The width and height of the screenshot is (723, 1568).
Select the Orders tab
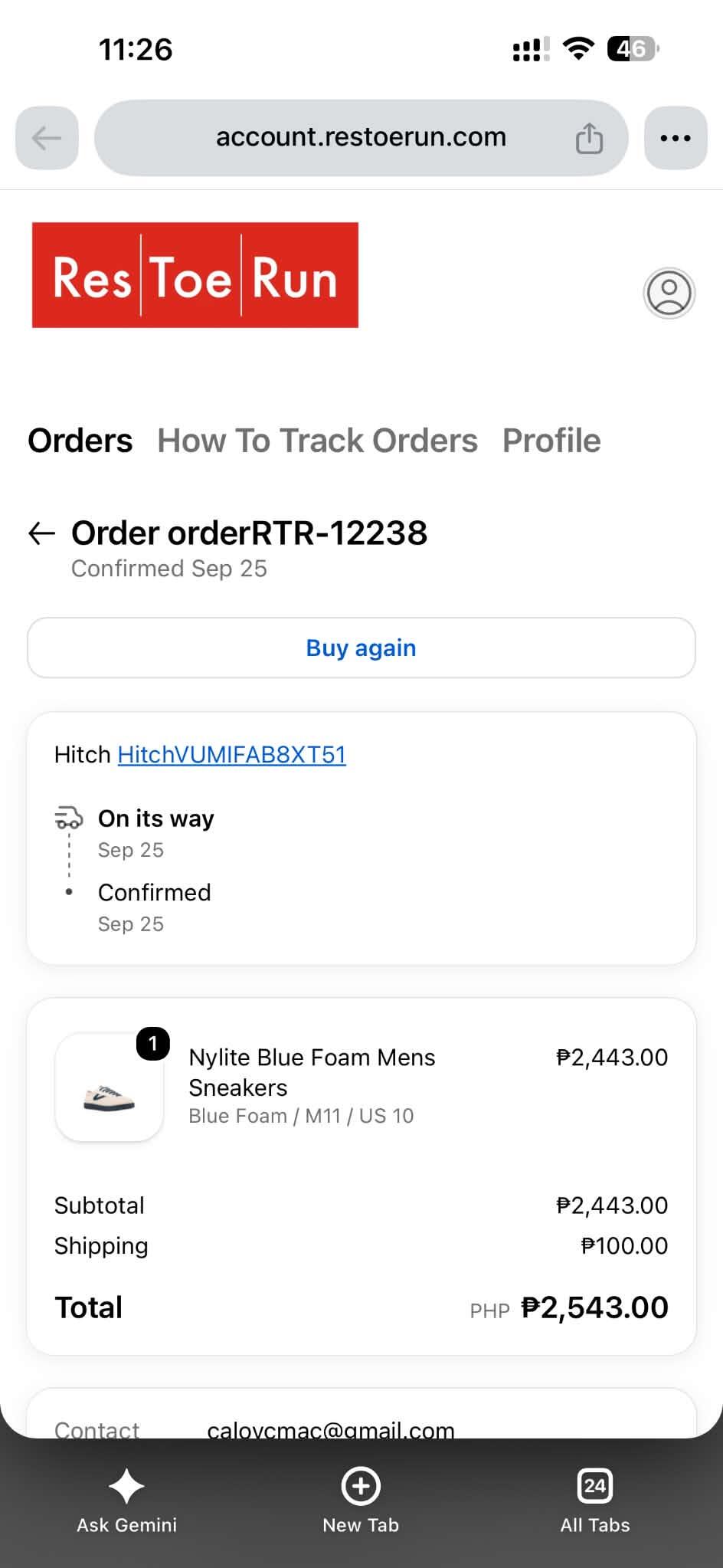pos(80,441)
